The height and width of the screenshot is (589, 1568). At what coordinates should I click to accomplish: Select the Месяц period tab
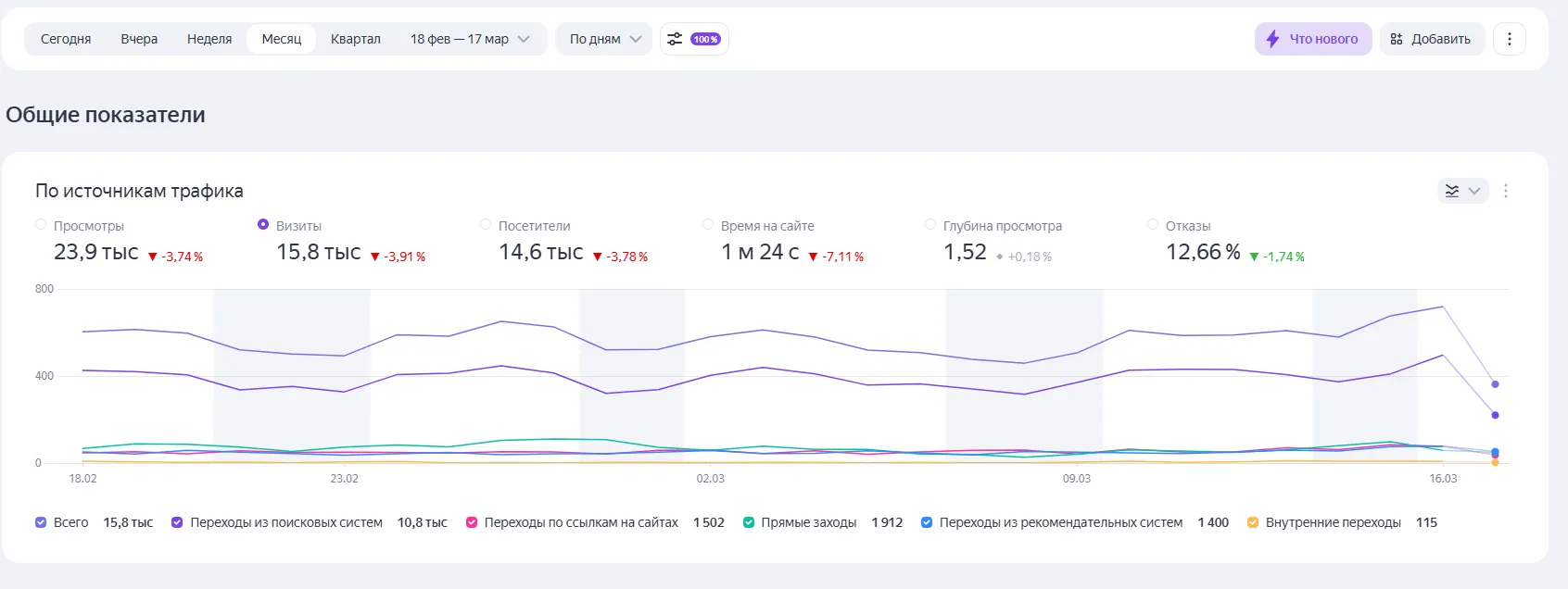click(x=282, y=39)
